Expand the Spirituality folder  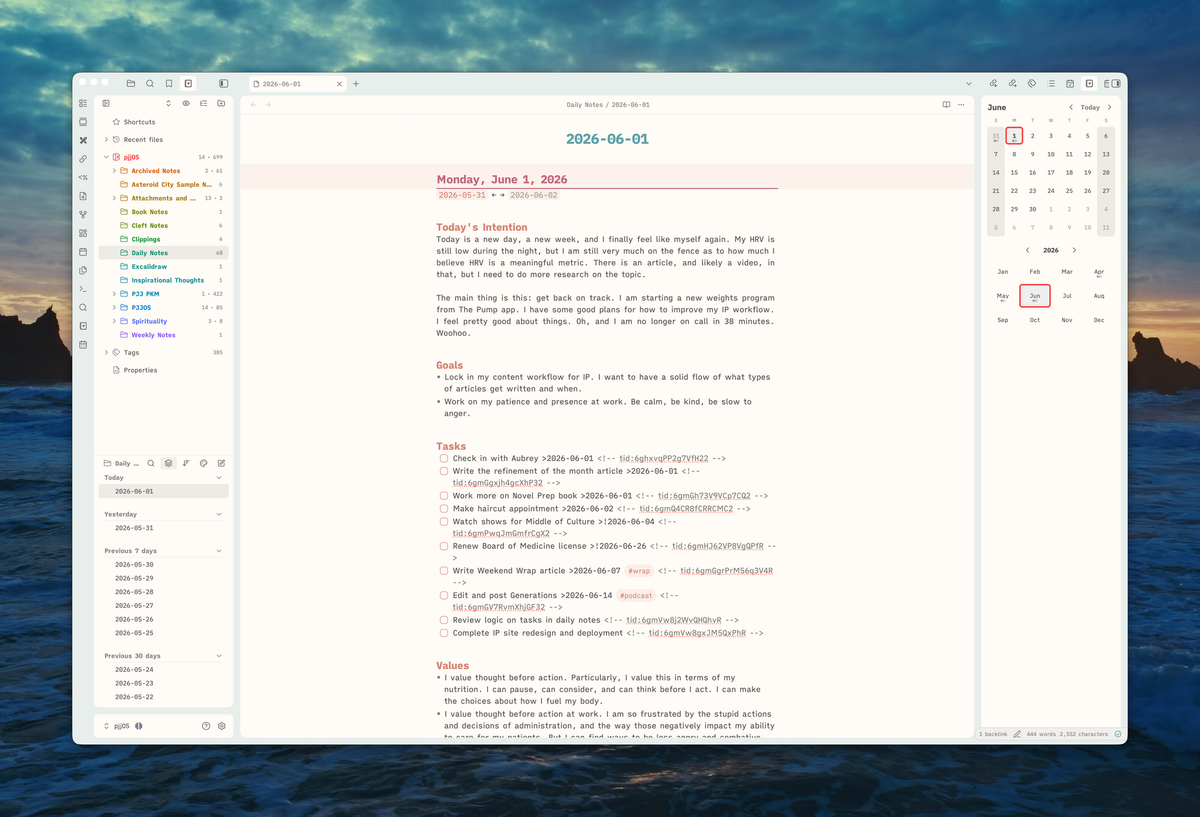tap(114, 321)
